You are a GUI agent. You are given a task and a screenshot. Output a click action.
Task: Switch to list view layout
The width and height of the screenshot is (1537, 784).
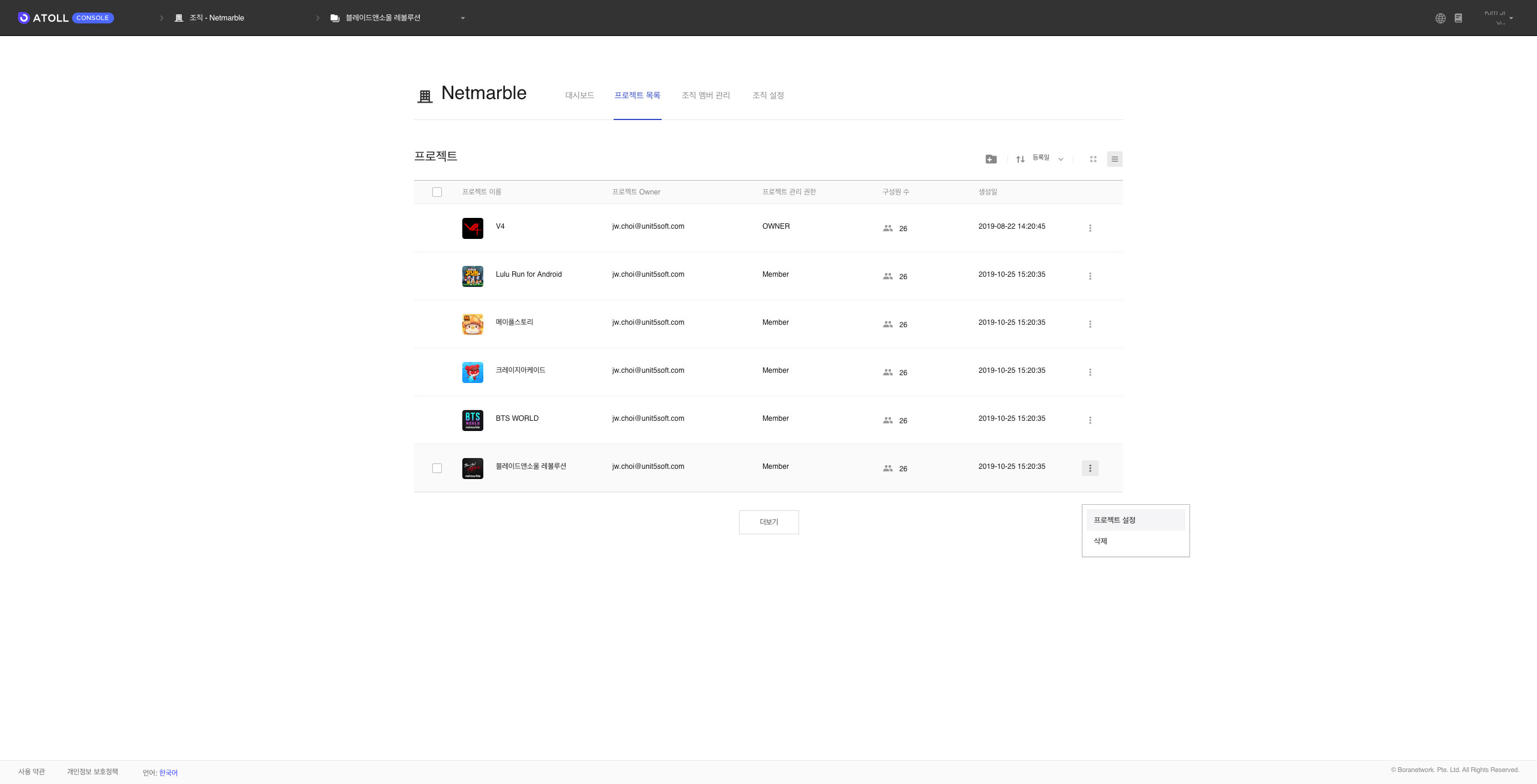click(1114, 159)
